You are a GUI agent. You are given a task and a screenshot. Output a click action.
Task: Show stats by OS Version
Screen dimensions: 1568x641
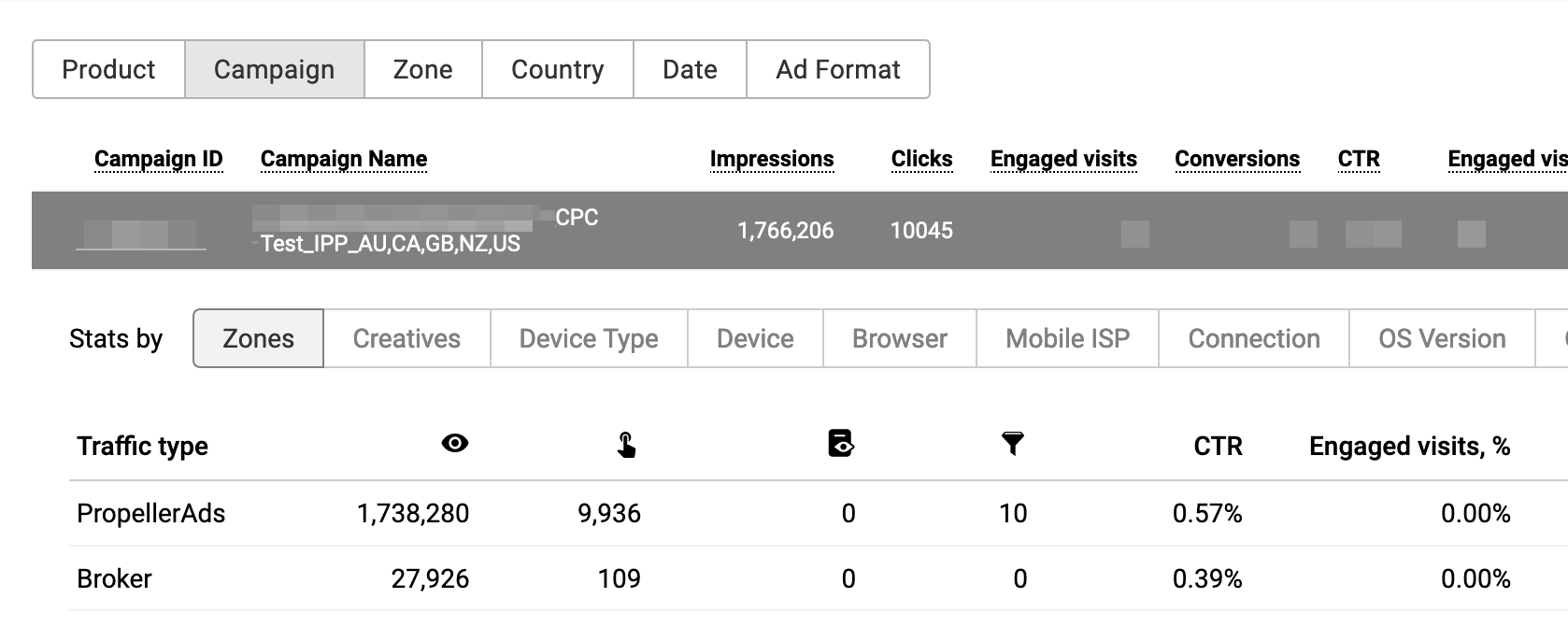pyautogui.click(x=1441, y=338)
